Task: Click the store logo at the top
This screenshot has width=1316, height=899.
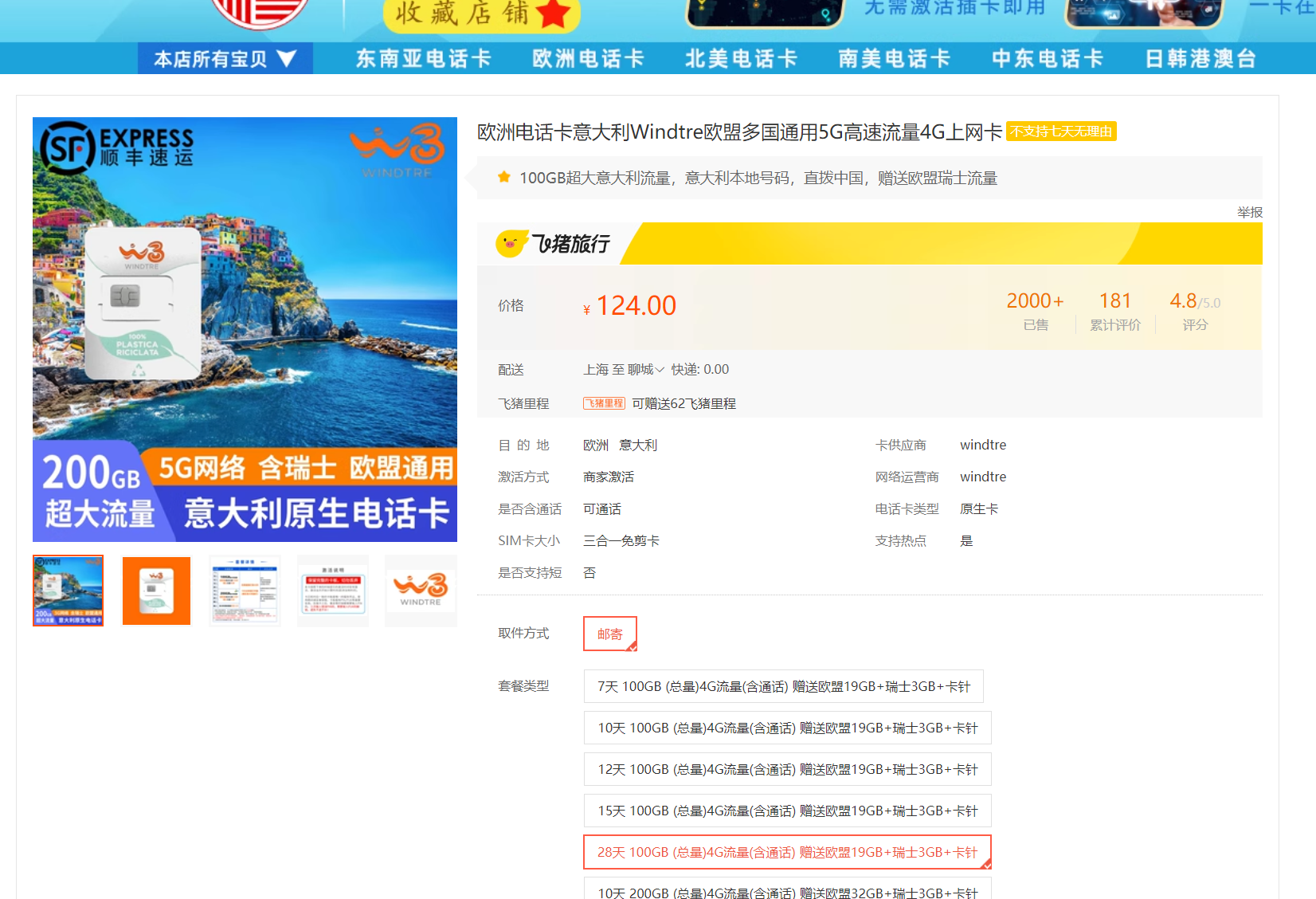Action: pos(260,12)
